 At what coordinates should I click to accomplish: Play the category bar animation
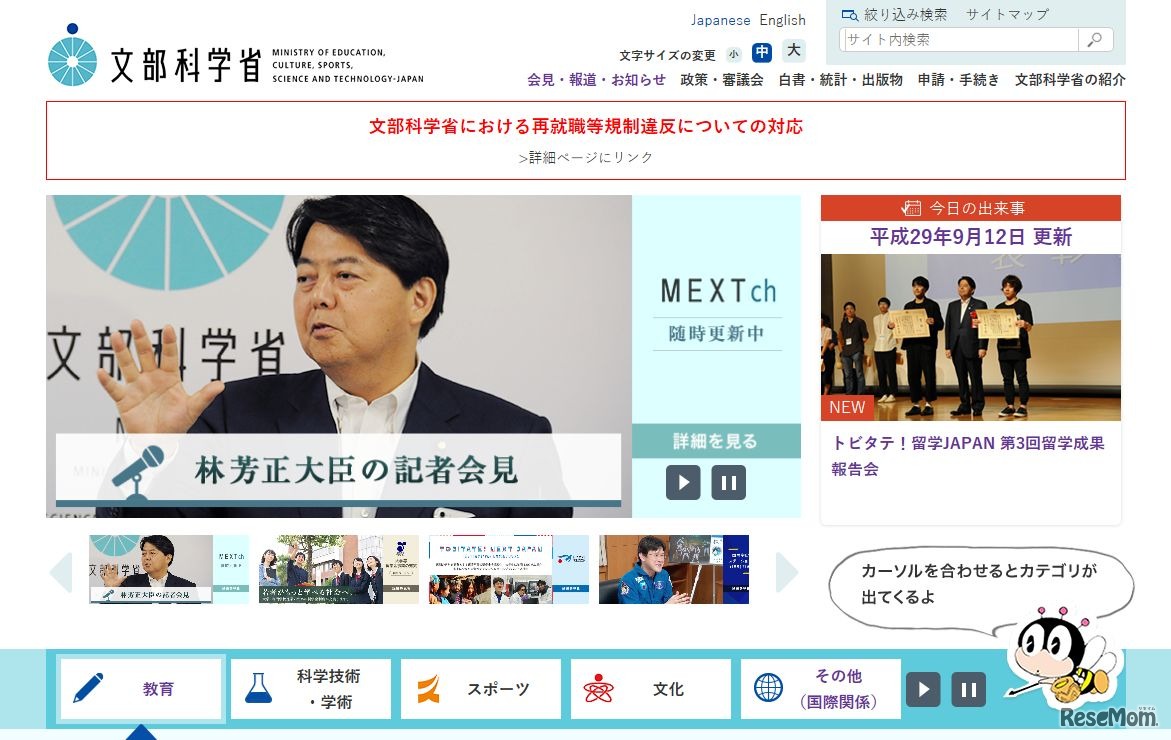click(x=922, y=688)
